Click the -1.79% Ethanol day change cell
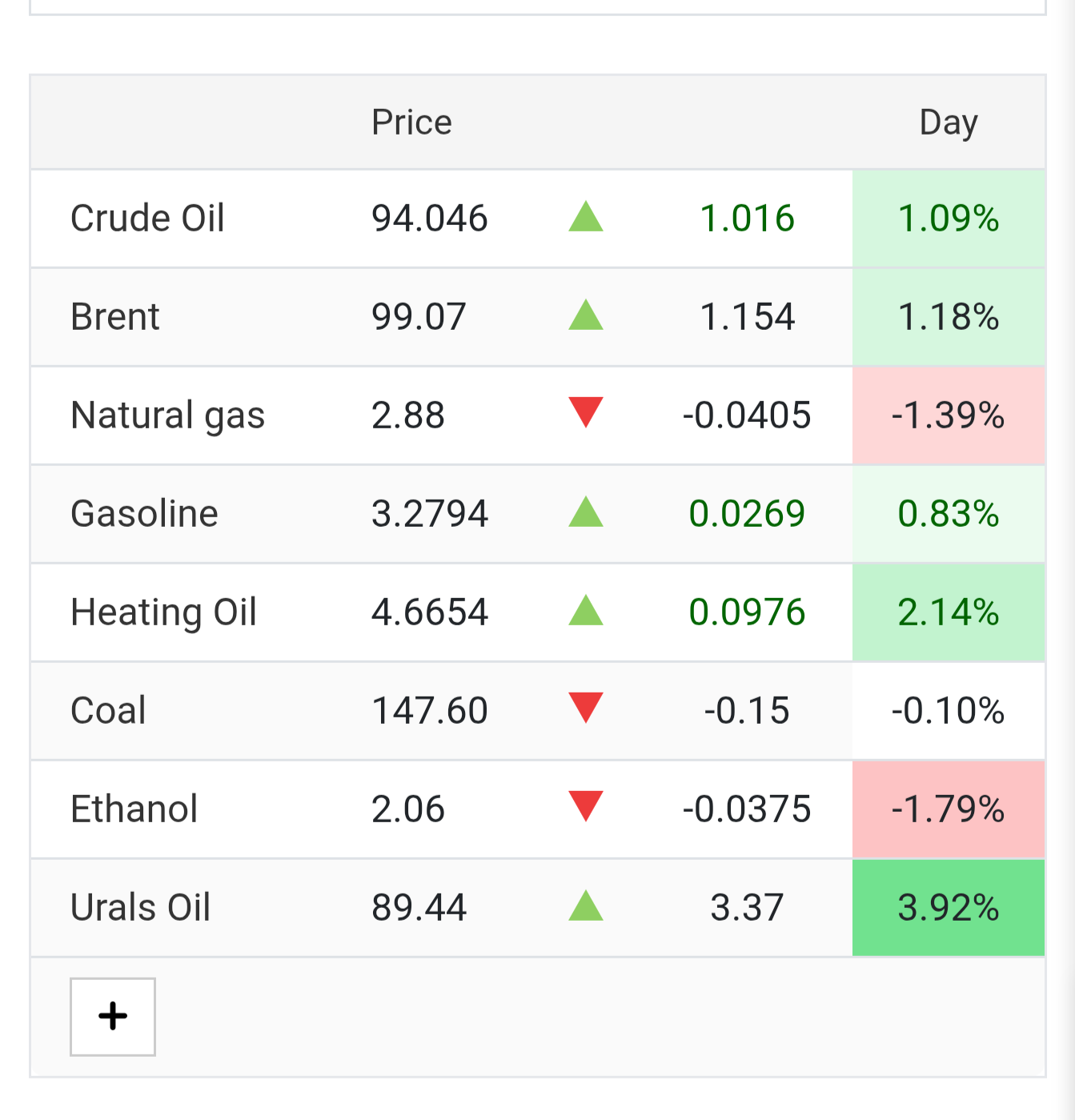Viewport: 1075px width, 1120px height. [949, 809]
